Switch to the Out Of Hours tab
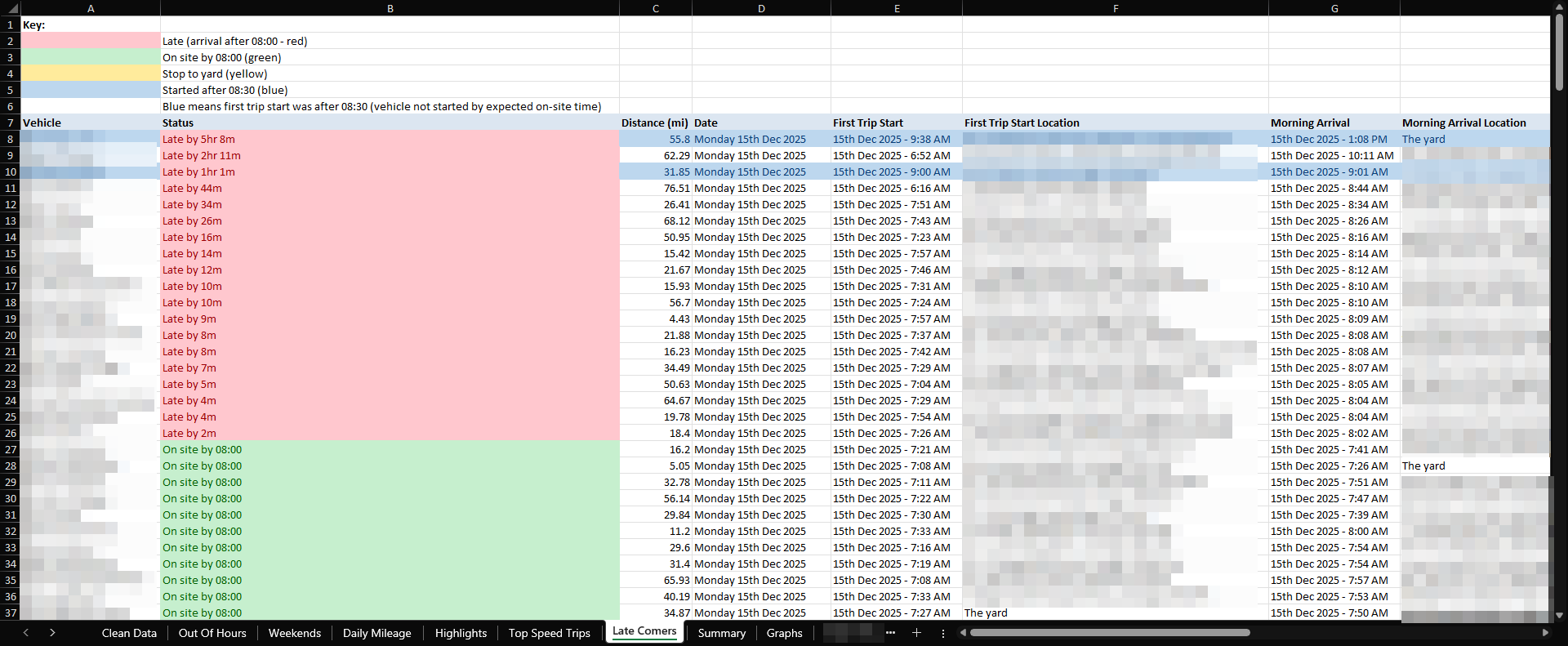Viewport: 1568px width, 646px height. [212, 633]
